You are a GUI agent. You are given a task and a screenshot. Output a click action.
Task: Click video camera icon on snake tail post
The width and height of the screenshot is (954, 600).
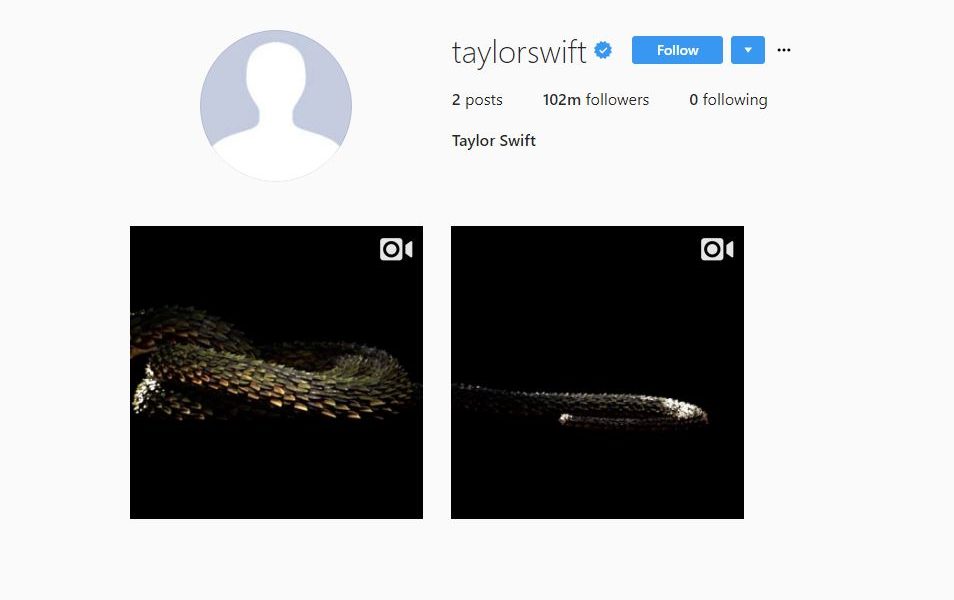pyautogui.click(x=717, y=249)
